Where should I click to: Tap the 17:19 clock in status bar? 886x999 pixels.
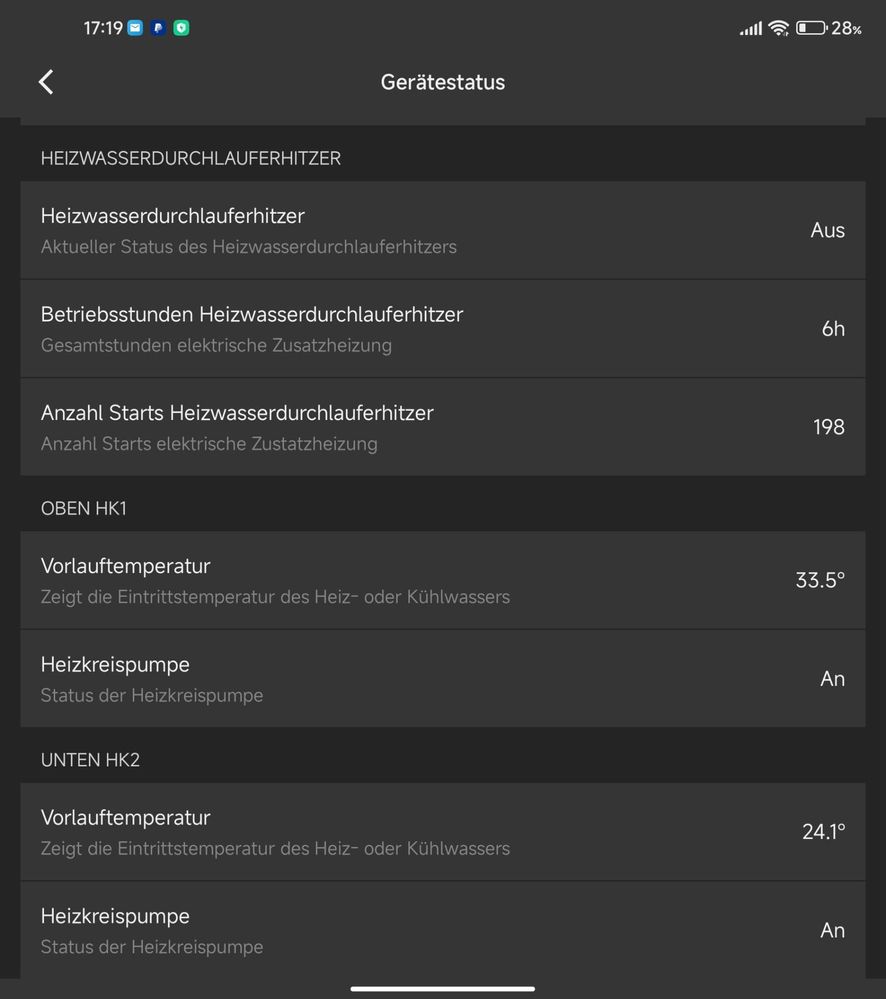103,28
